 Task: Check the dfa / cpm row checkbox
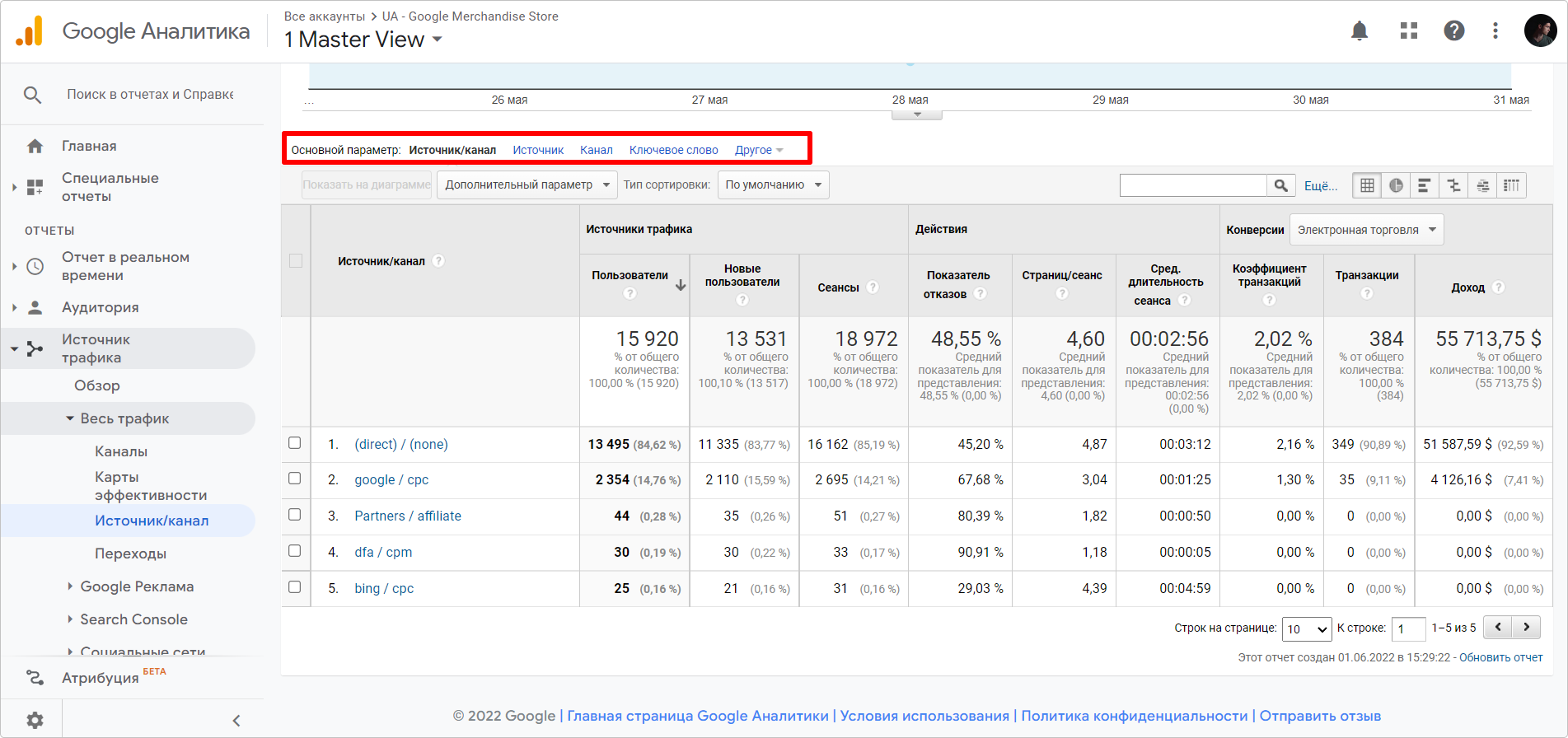294,551
